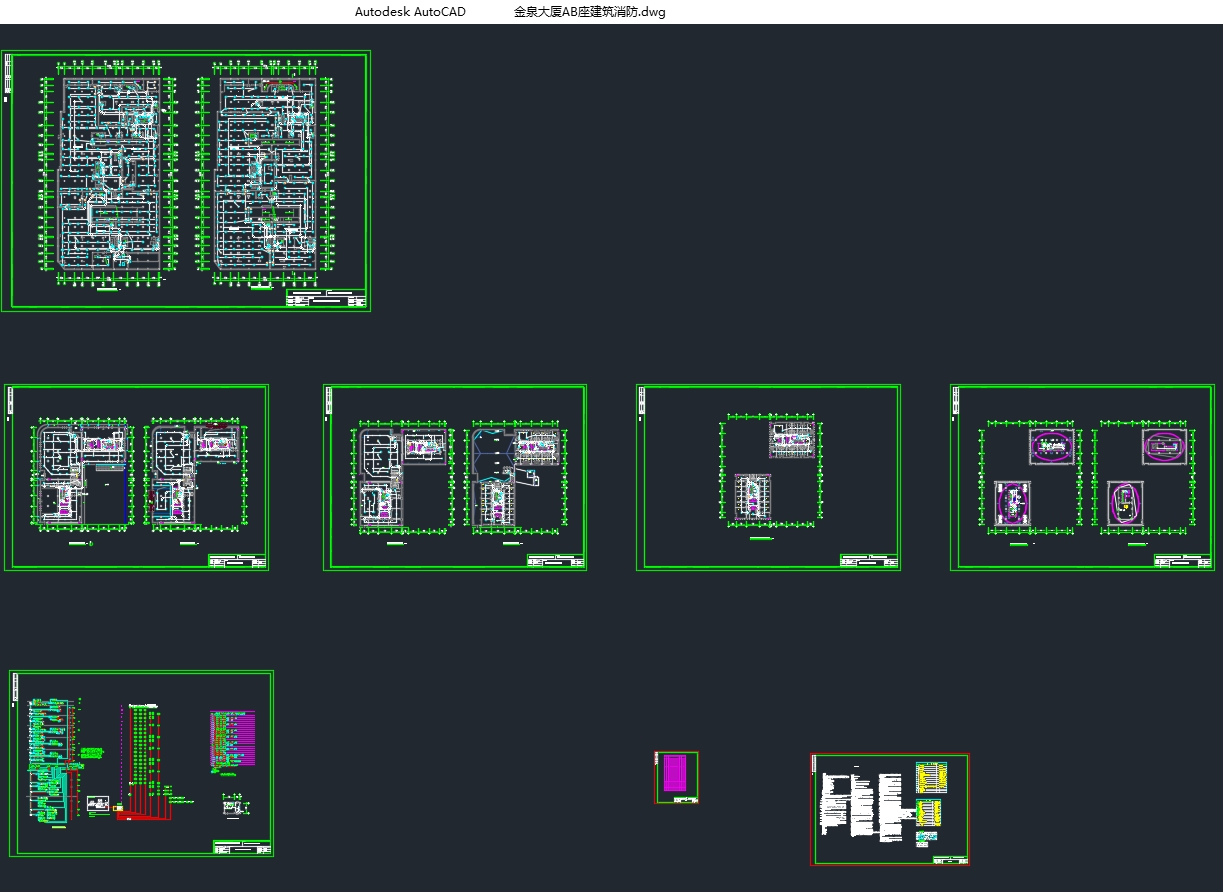Click the left floor plan in the large top-left sheet
The height and width of the screenshot is (892, 1223).
(x=109, y=175)
